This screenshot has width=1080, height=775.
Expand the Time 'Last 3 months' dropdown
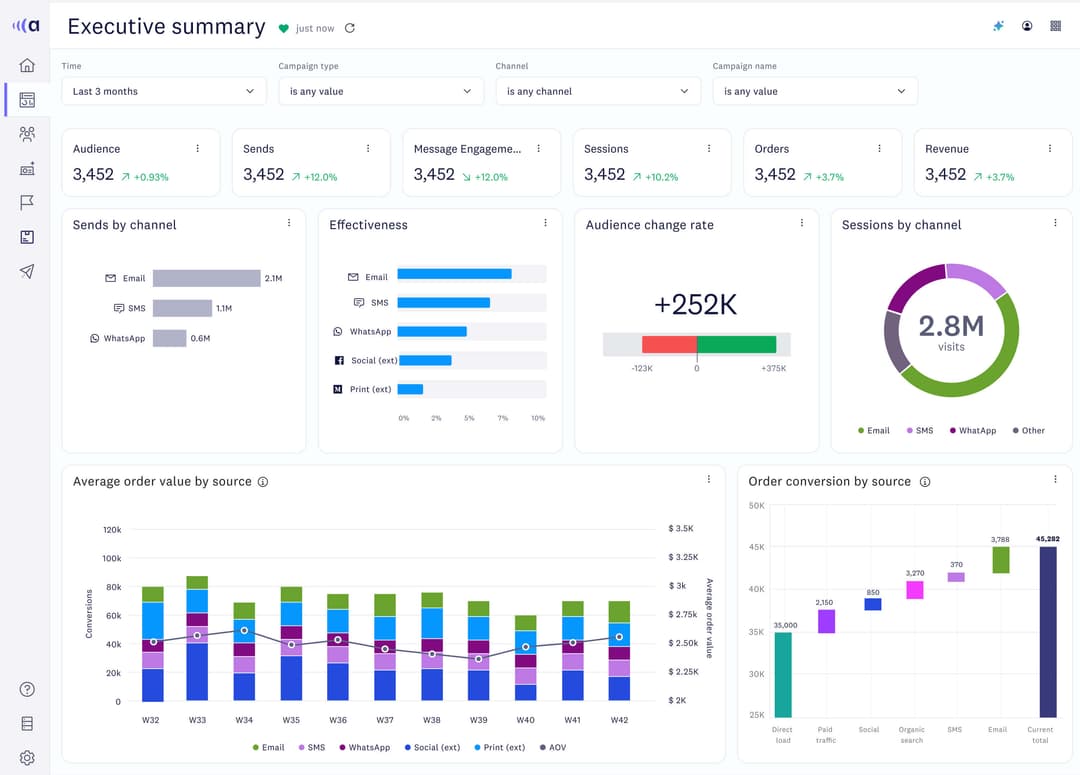tap(164, 91)
